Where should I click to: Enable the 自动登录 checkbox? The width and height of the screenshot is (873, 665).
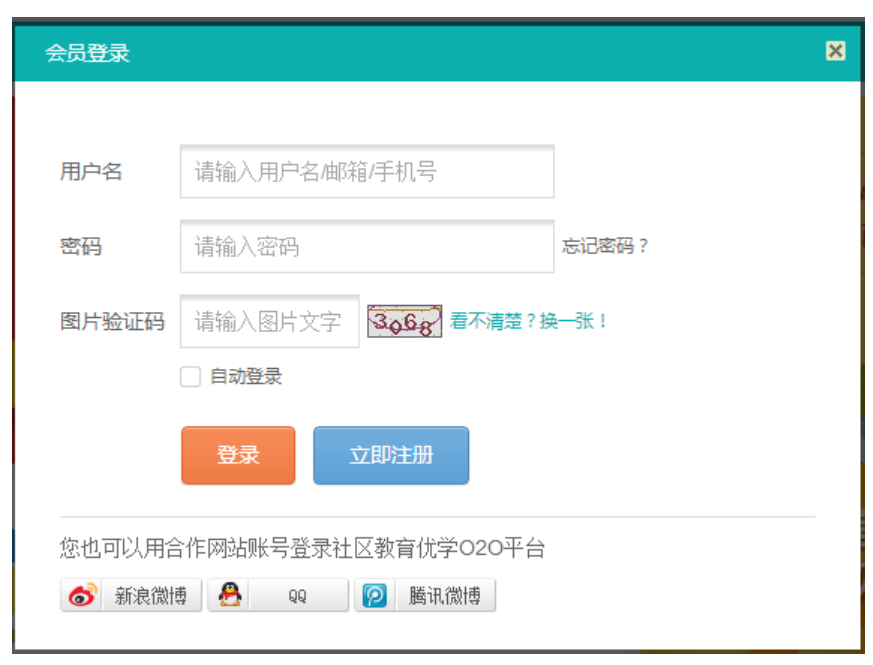pos(190,377)
